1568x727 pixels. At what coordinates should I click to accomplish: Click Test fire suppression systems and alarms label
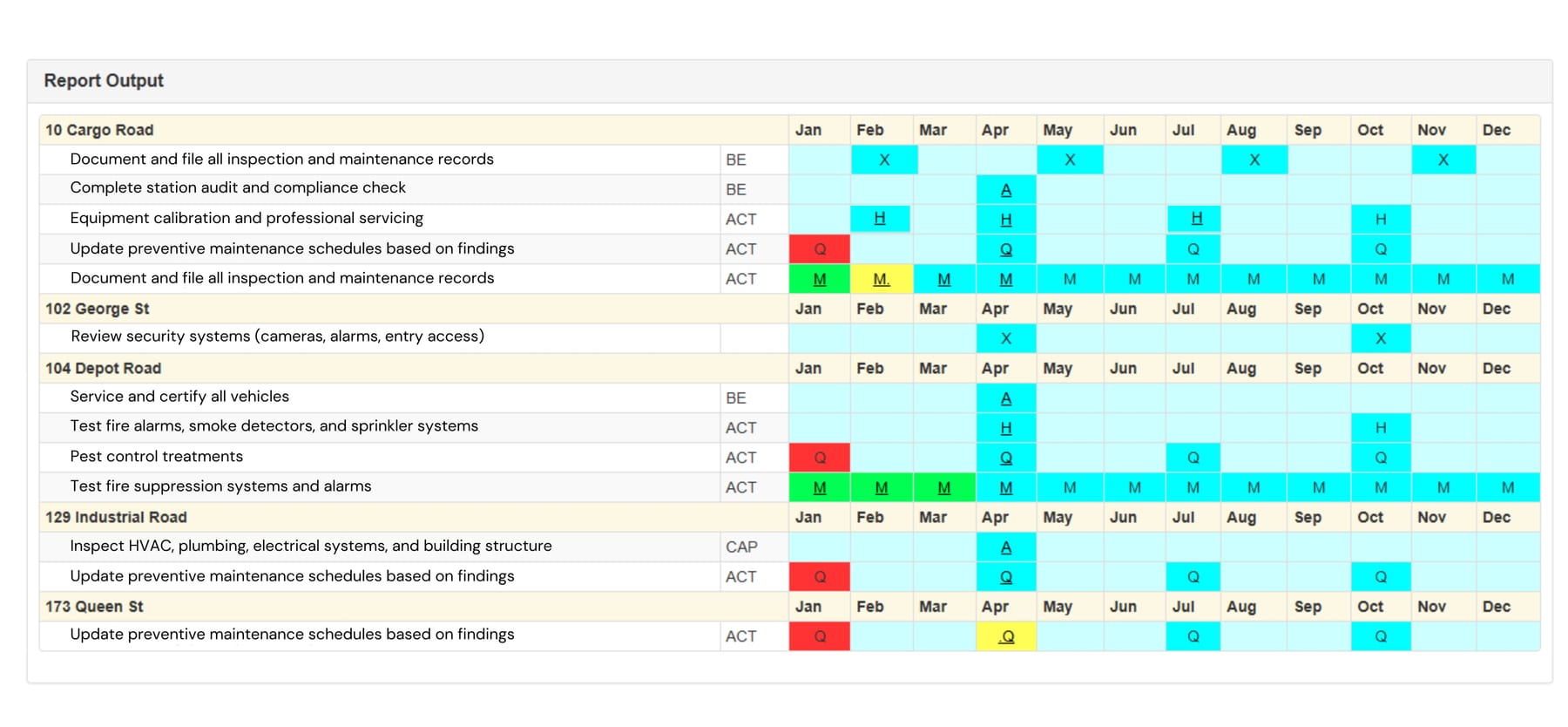point(220,486)
